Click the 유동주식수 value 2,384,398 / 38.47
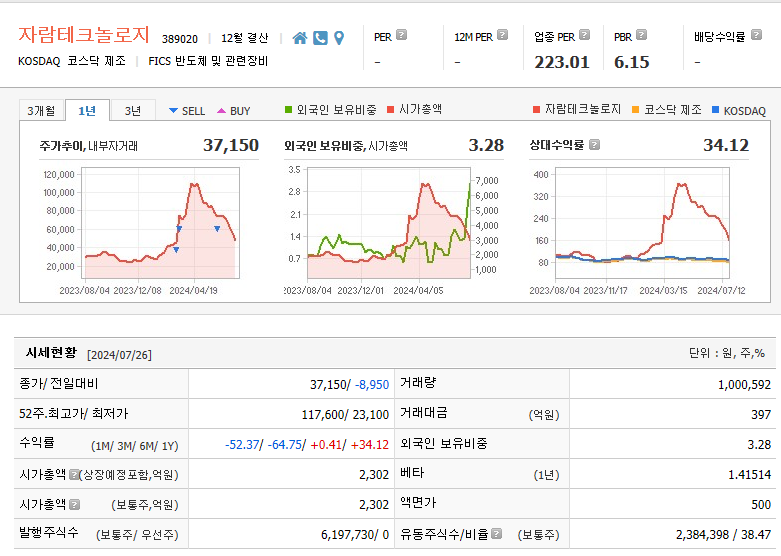 tap(723, 535)
